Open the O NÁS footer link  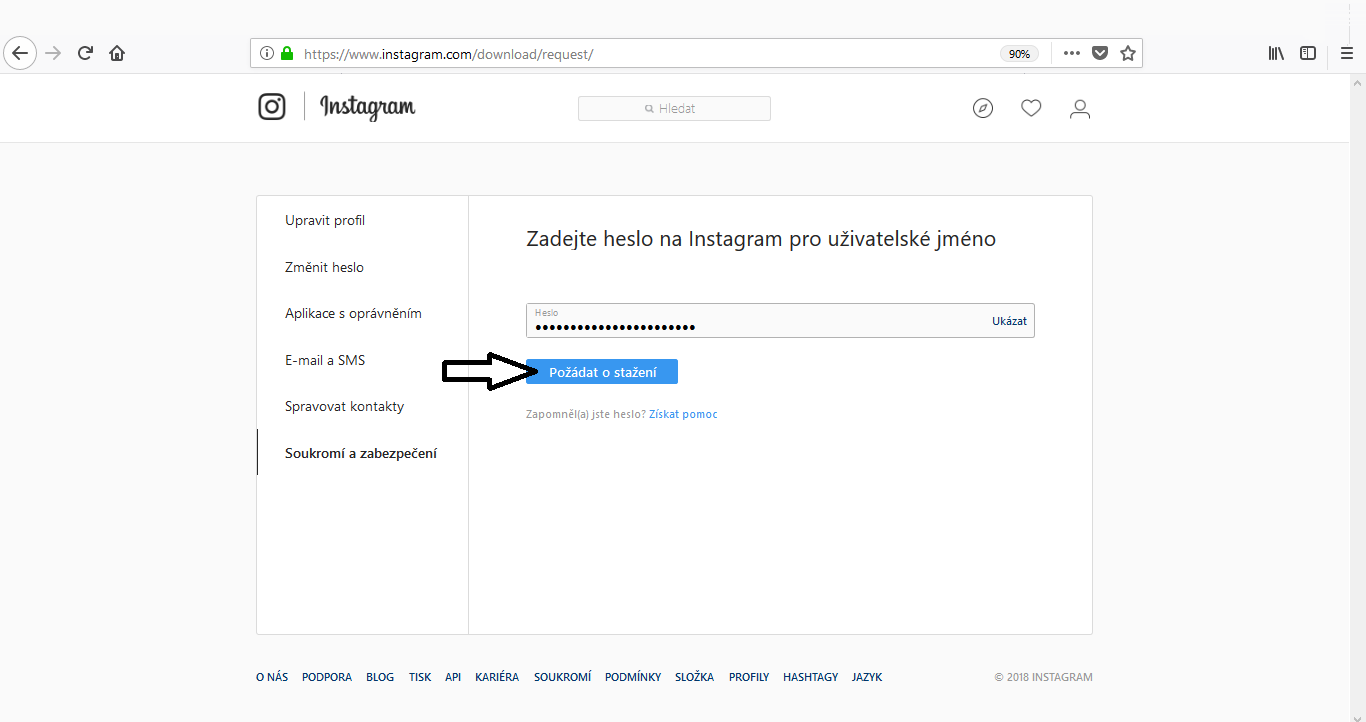coord(272,677)
